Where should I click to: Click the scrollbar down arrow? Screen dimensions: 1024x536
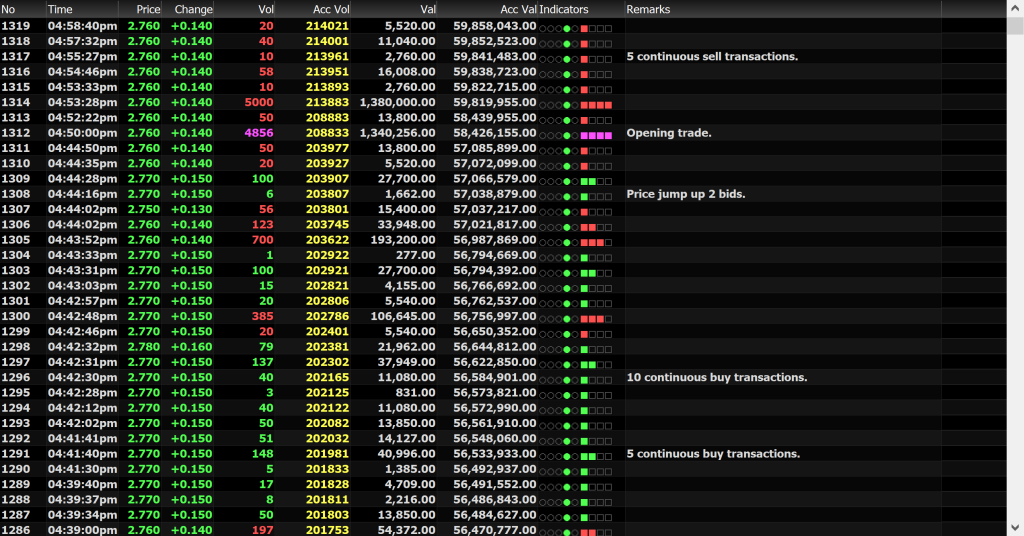[x=1015, y=528]
